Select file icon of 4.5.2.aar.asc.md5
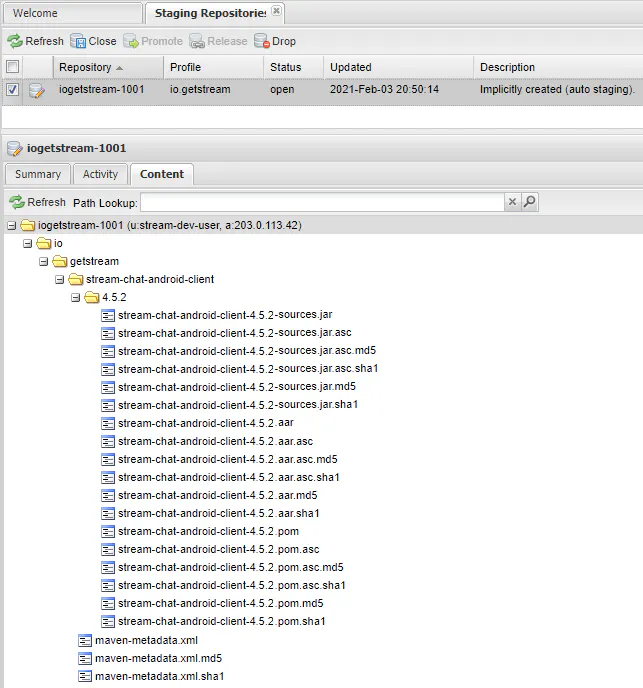This screenshot has height=688, width=643. tap(108, 460)
